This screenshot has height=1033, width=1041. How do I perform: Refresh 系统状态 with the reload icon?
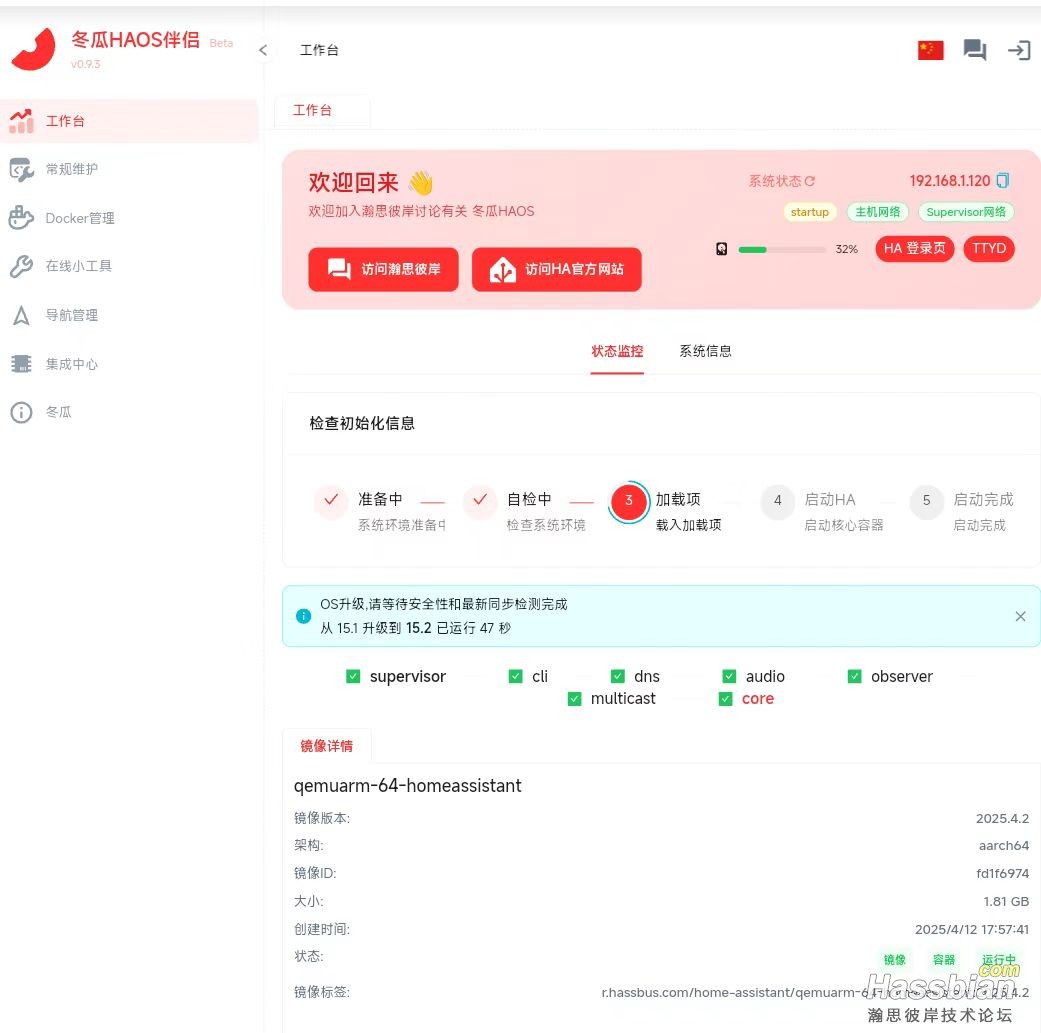click(x=810, y=181)
